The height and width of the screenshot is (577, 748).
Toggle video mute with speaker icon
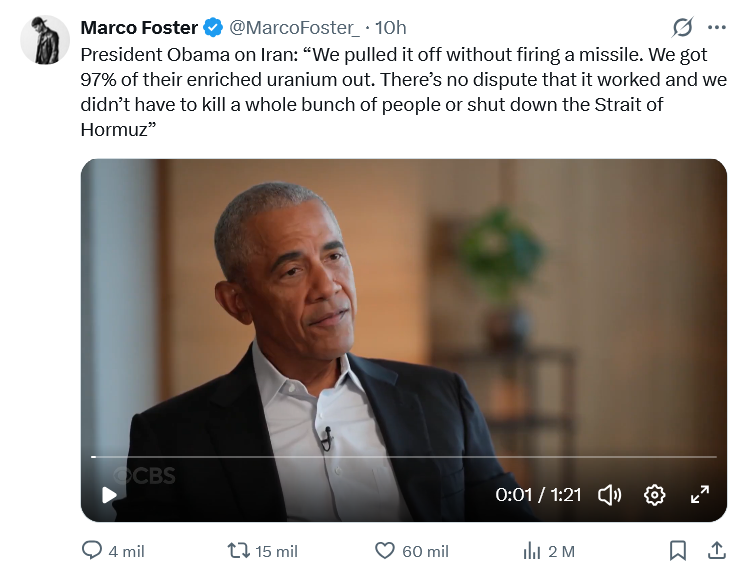click(610, 495)
